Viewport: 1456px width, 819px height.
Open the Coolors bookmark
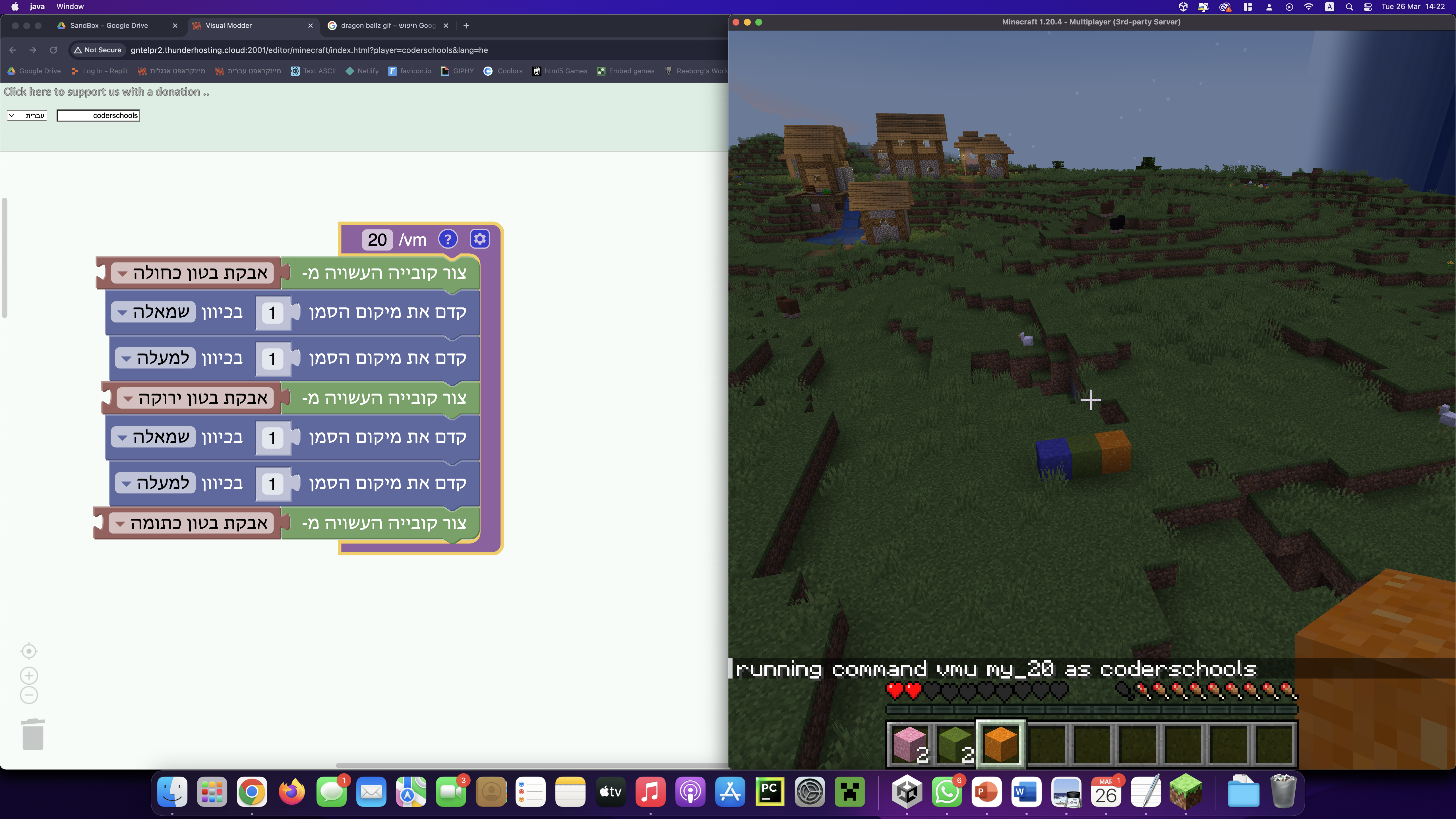click(x=503, y=71)
